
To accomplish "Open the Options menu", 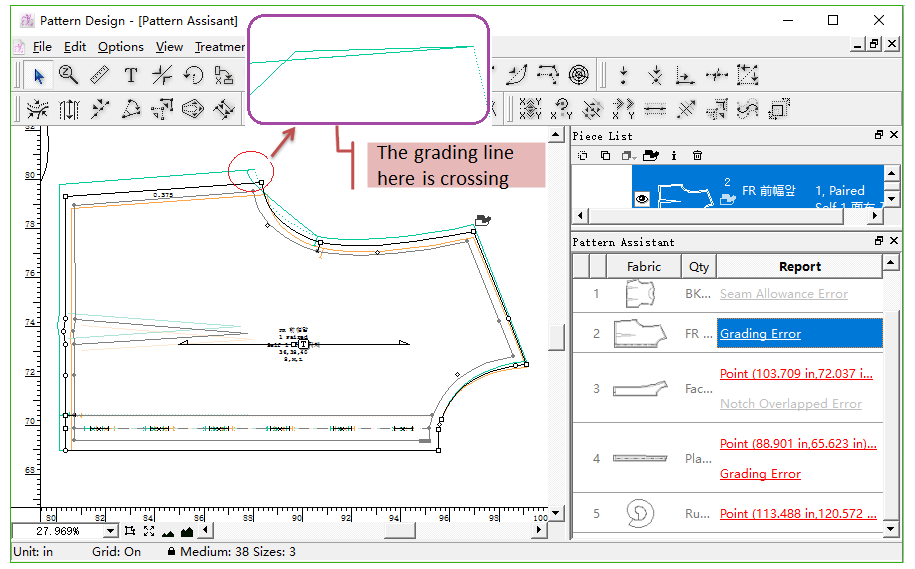I will (121, 47).
